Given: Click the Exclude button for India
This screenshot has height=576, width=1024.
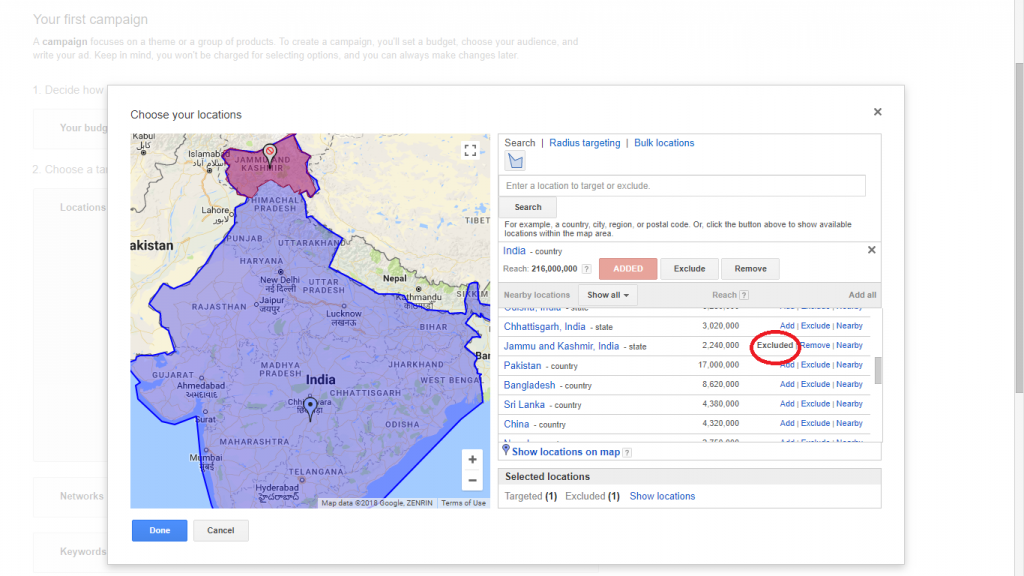Looking at the screenshot, I should click(690, 269).
